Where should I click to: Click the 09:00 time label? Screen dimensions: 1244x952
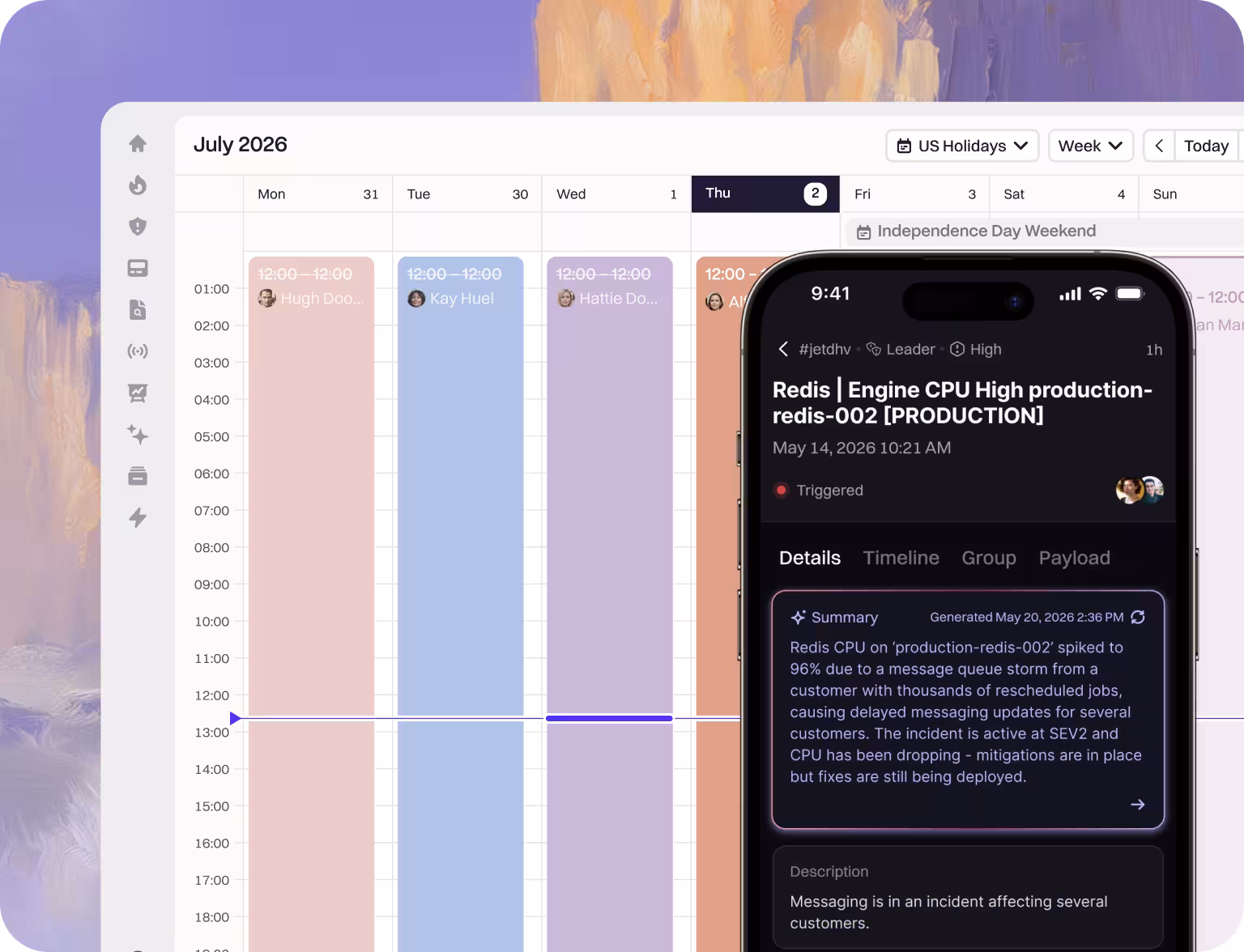click(211, 584)
